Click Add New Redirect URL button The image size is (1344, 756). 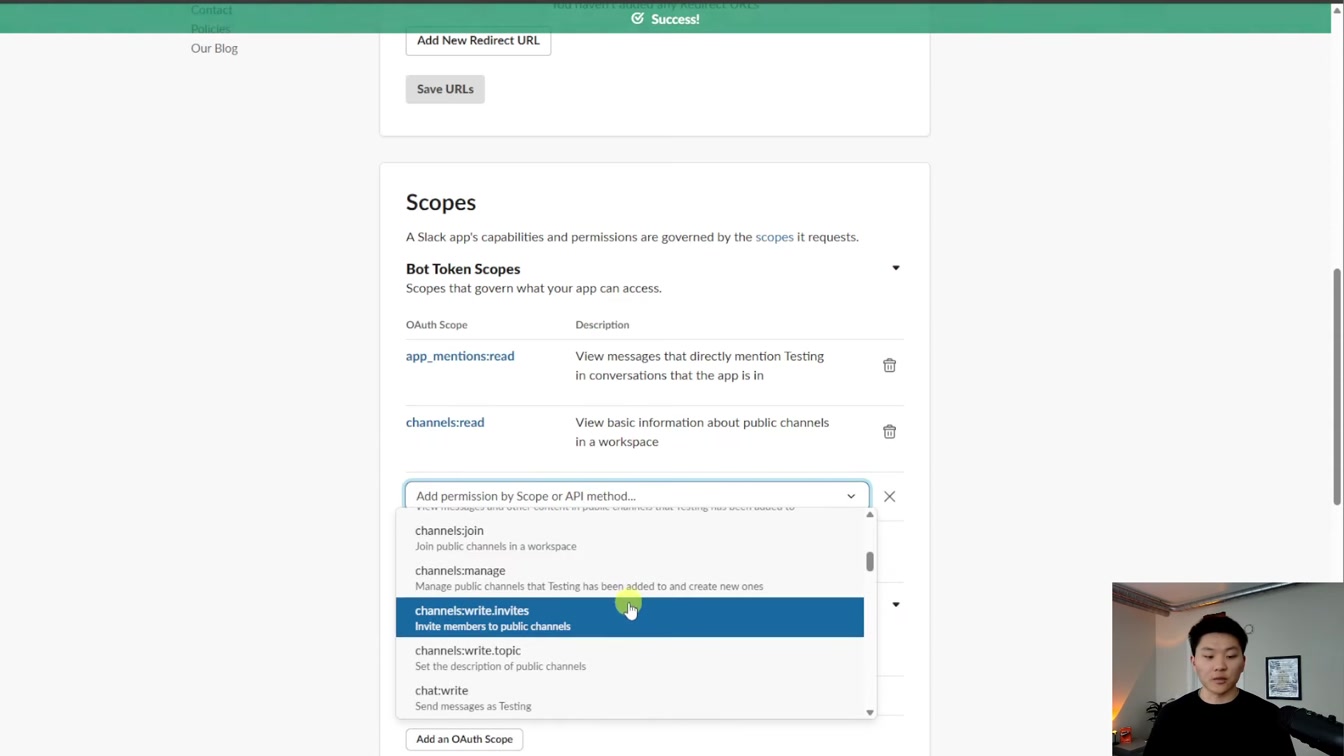tap(478, 40)
